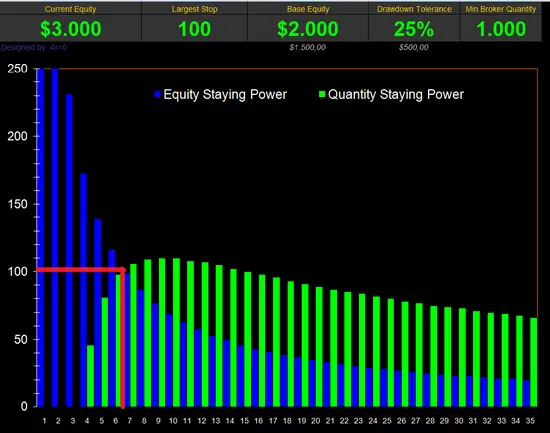Click the blue bar at x-axis position 3

point(69,250)
